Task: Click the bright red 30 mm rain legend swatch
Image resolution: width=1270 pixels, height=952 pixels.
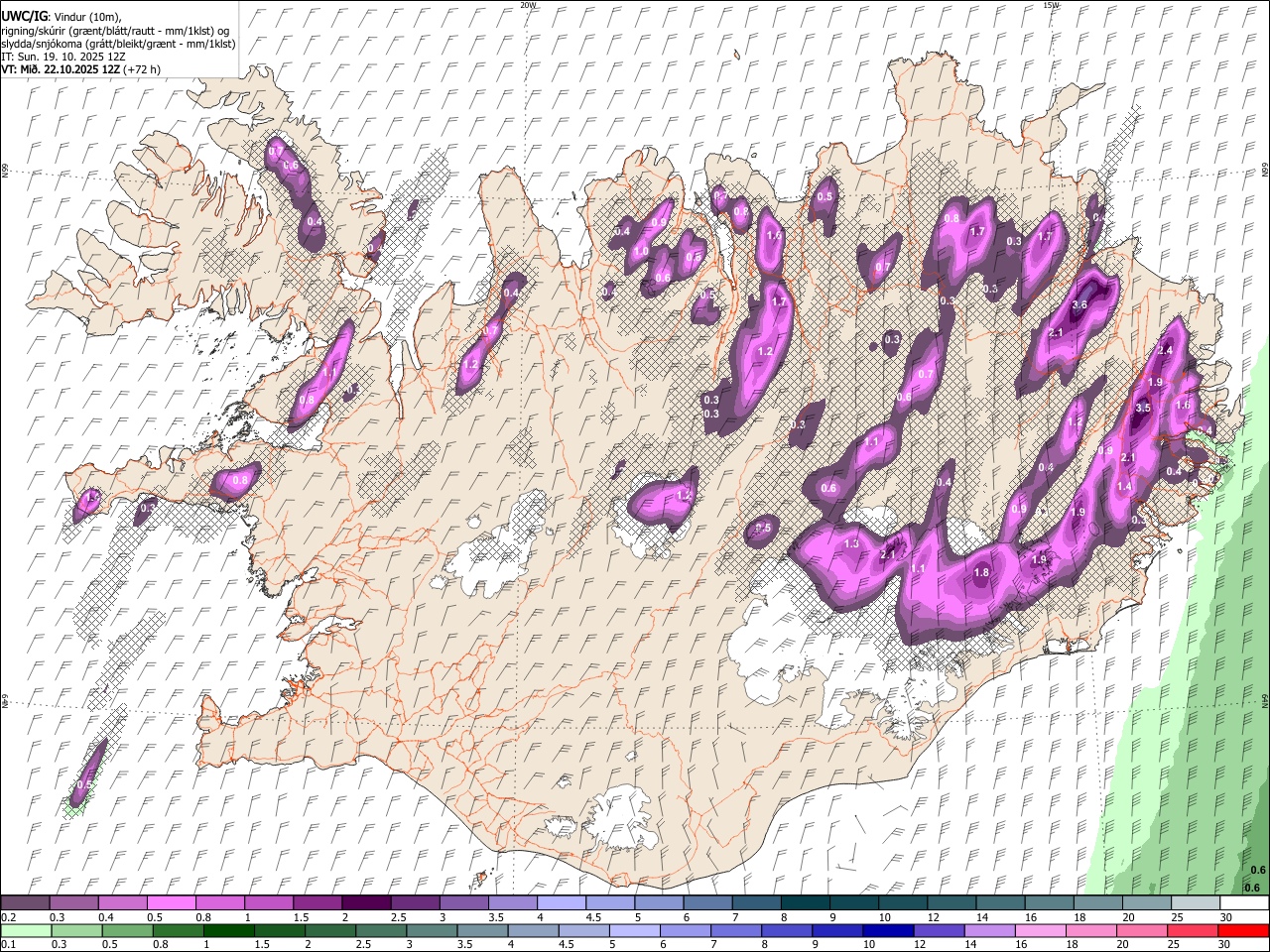Action: tap(1242, 930)
